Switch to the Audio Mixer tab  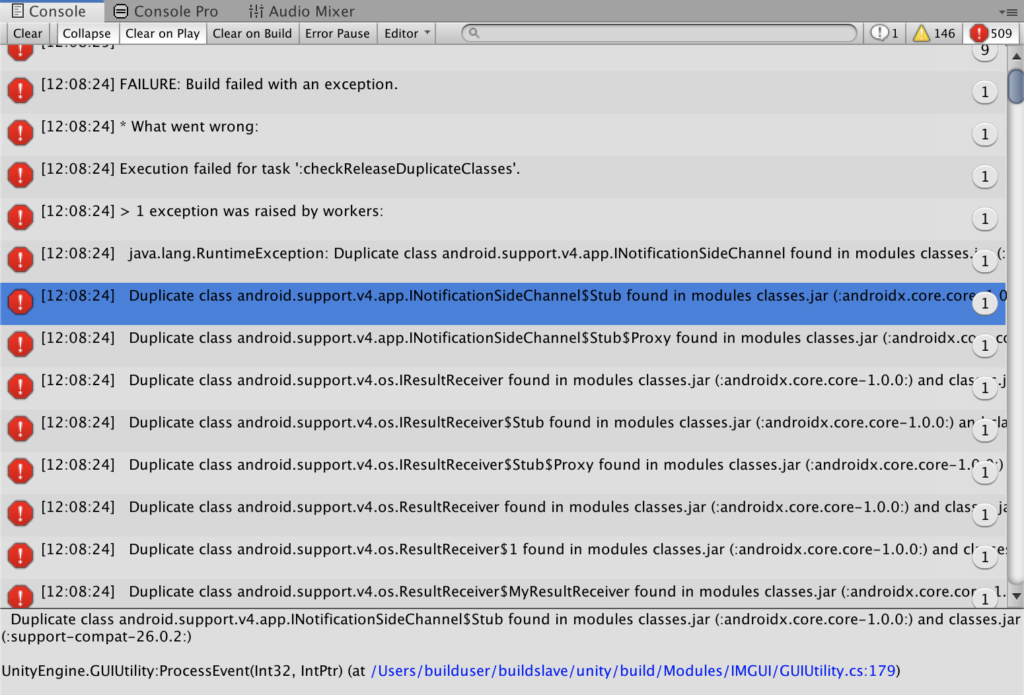click(300, 11)
